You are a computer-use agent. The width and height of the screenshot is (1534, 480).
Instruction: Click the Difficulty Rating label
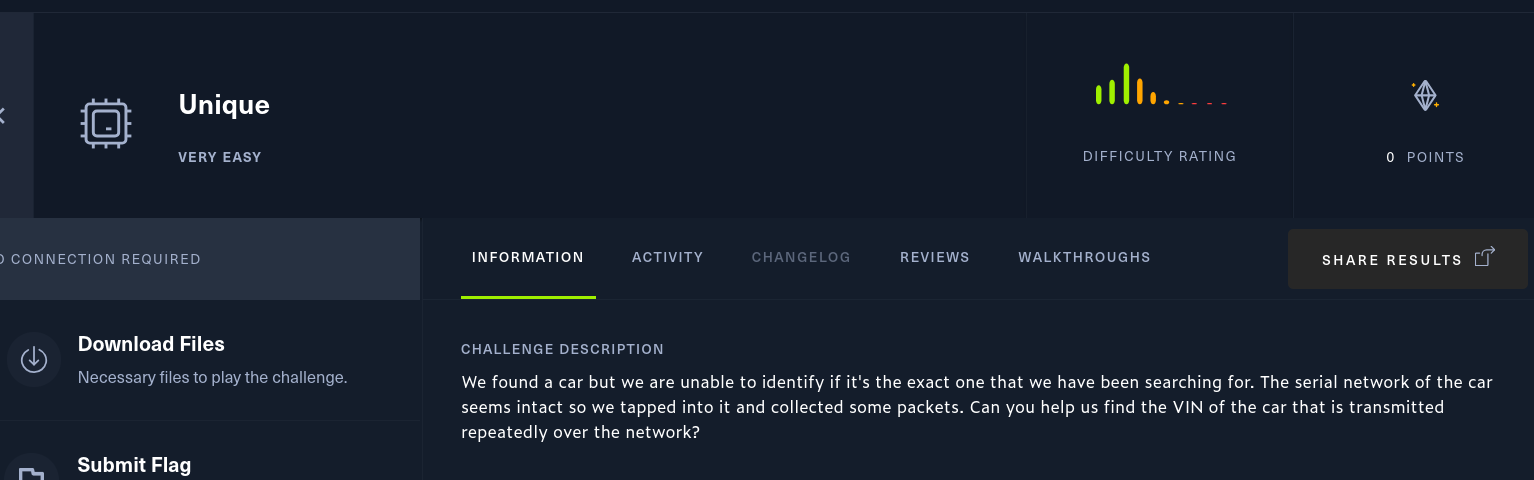pos(1160,156)
